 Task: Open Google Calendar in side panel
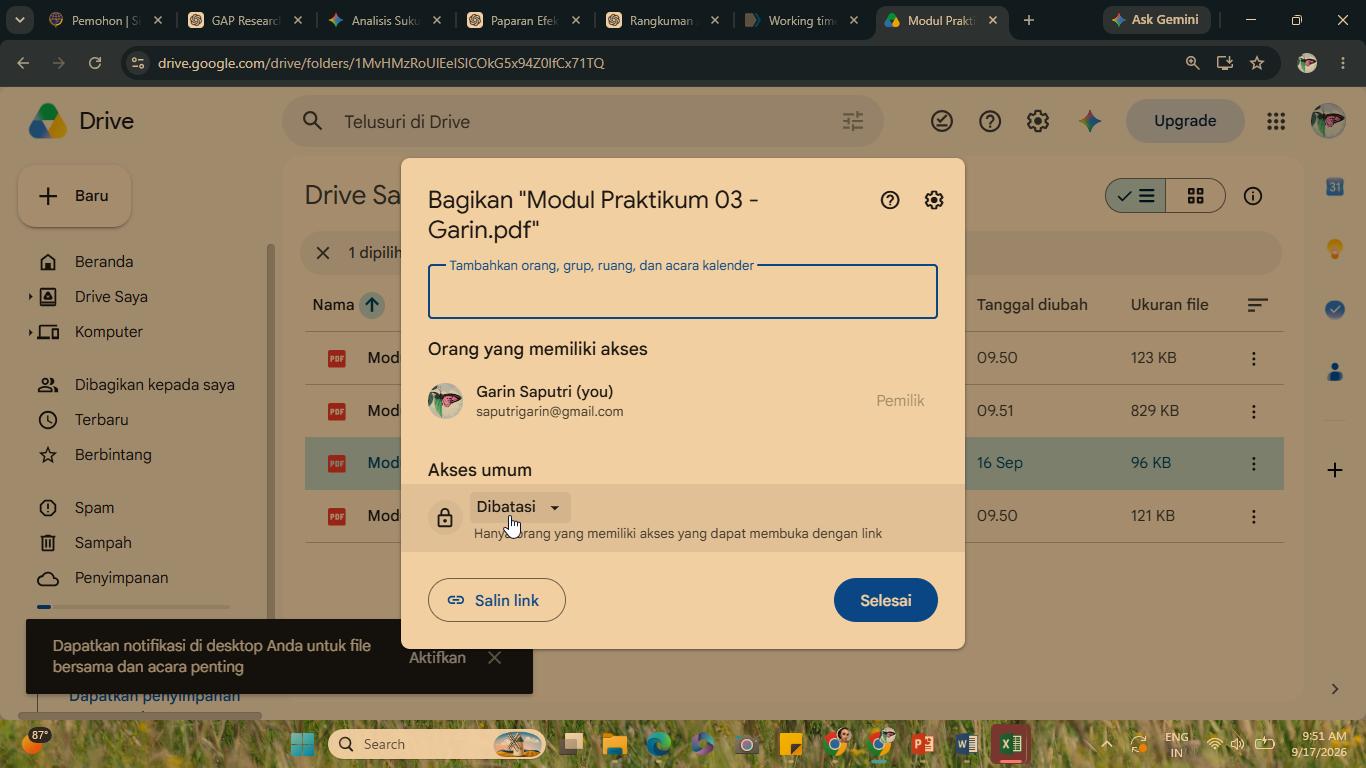[x=1335, y=187]
